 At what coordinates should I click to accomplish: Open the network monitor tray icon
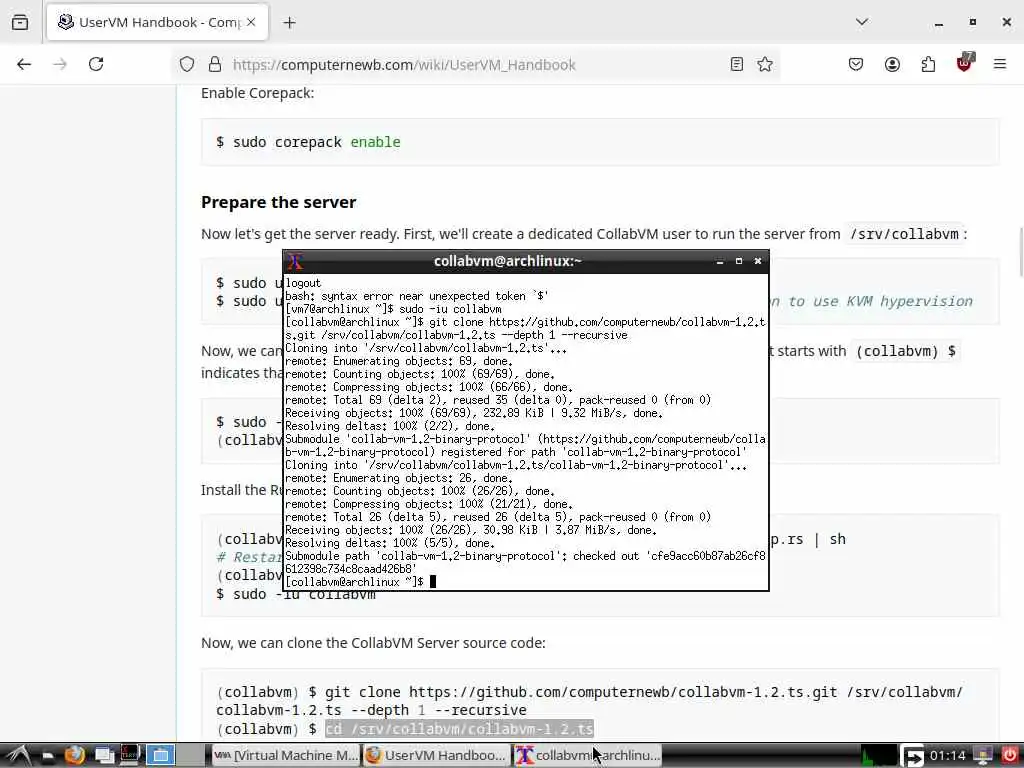[x=982, y=756]
